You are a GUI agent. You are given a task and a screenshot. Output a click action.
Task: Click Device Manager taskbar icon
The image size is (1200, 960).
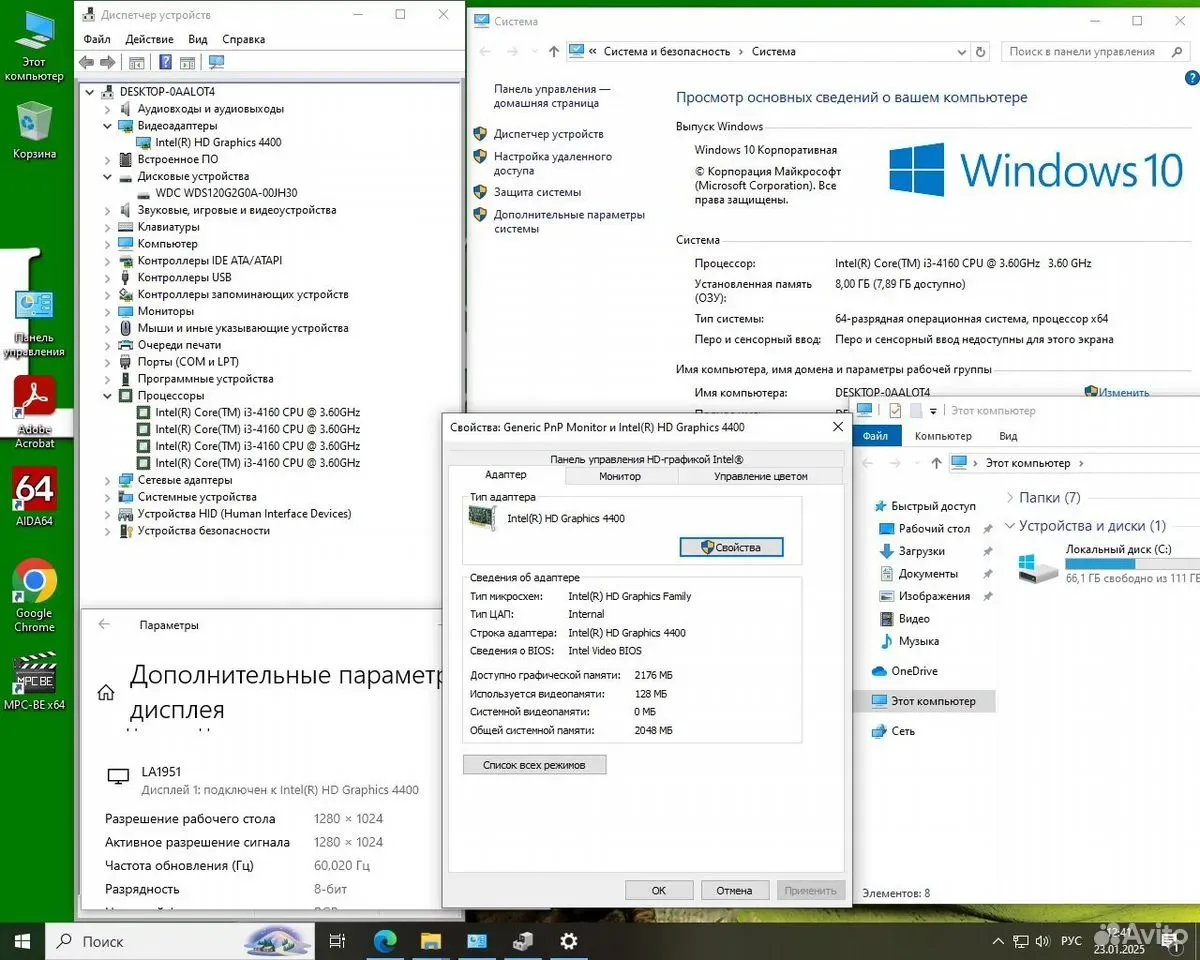click(523, 941)
